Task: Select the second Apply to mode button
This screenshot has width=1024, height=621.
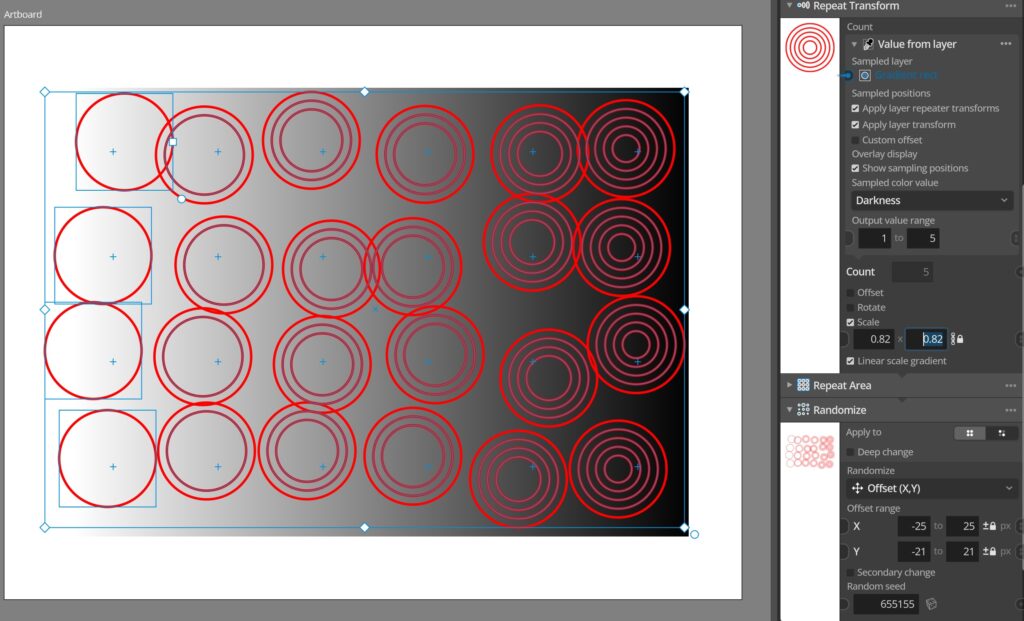Action: tap(1002, 433)
